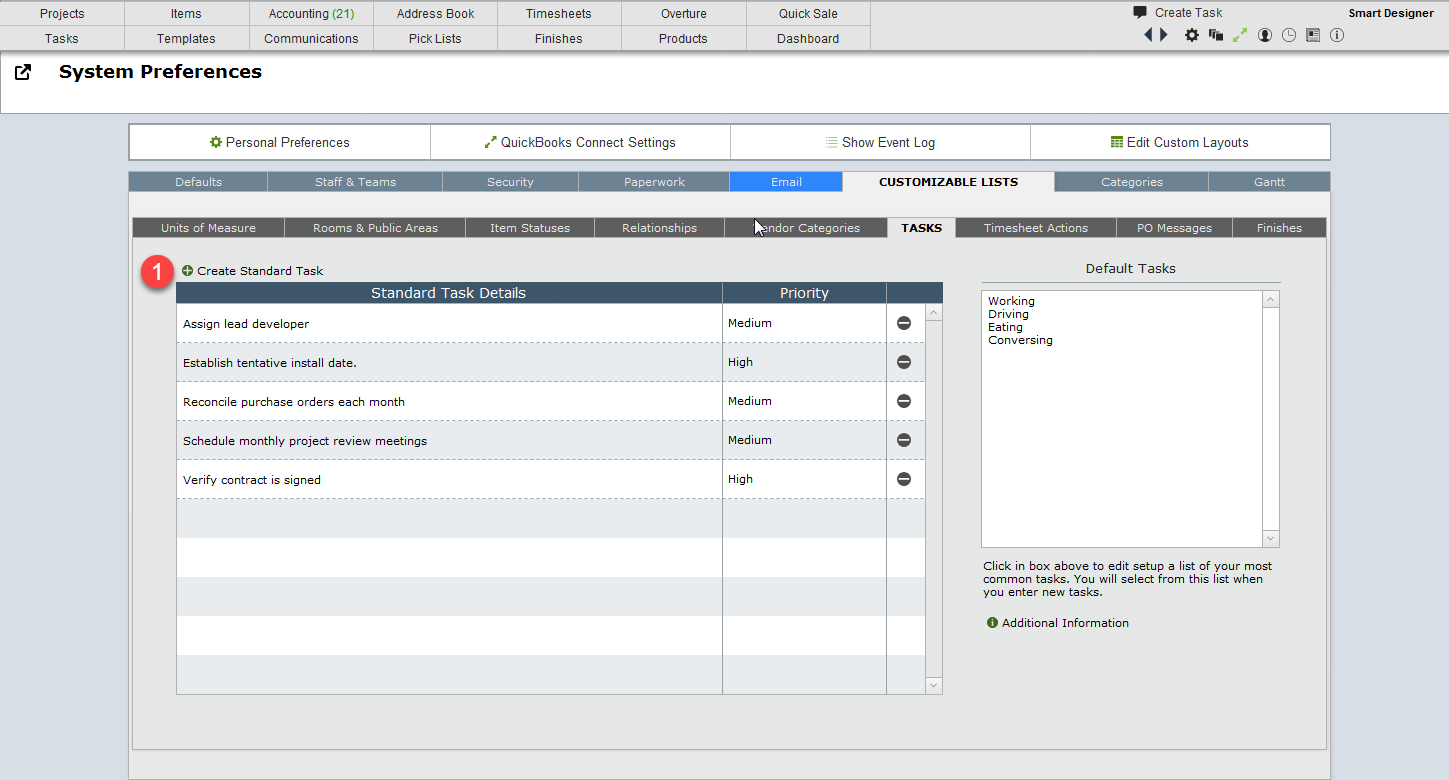Go to the Tasks module
The height and width of the screenshot is (780, 1449).
(x=62, y=38)
